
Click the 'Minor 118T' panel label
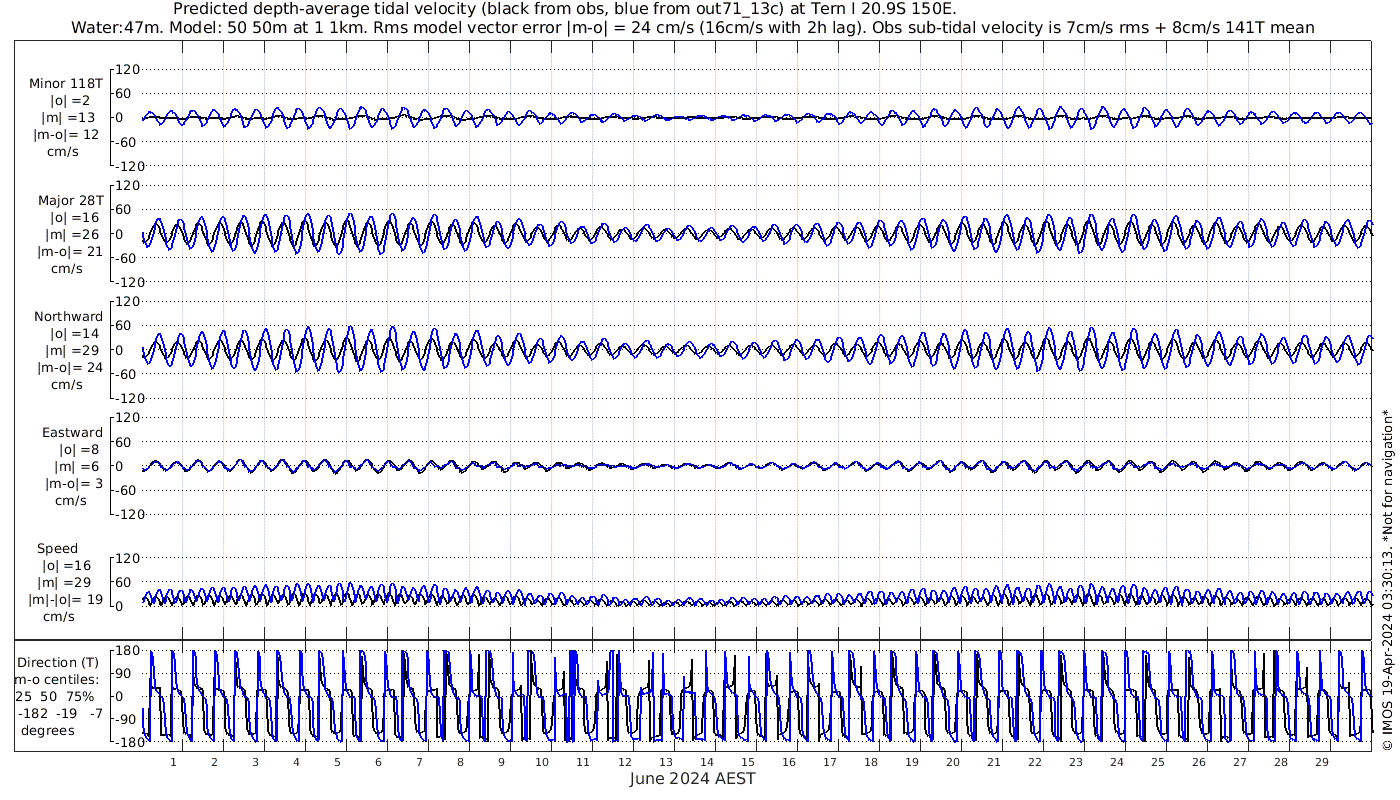tap(66, 84)
